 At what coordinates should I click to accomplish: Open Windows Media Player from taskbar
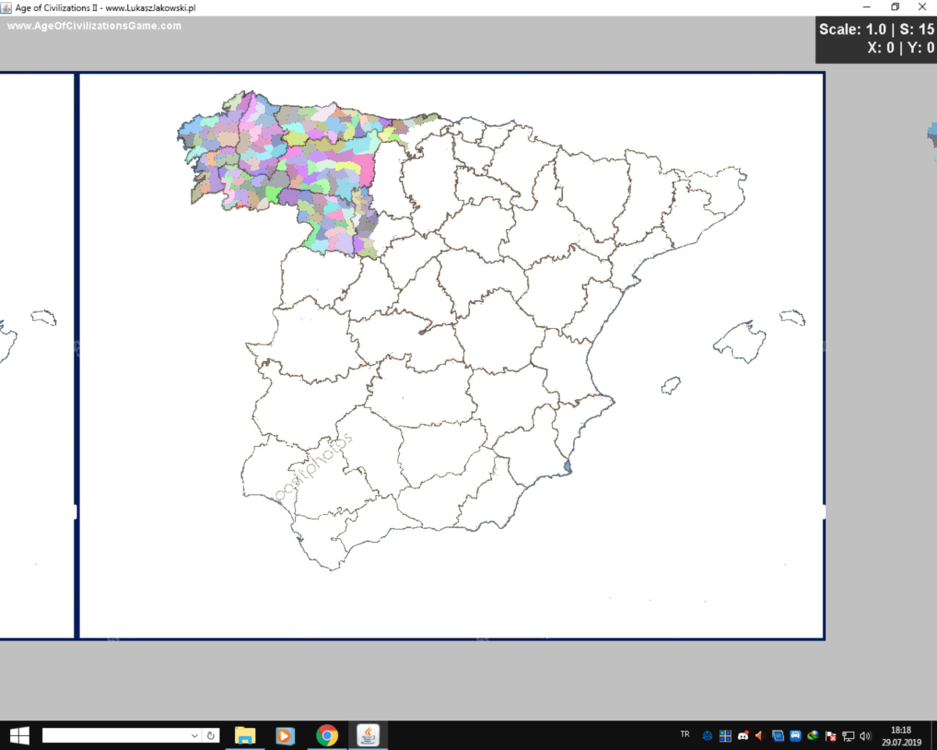coord(285,735)
